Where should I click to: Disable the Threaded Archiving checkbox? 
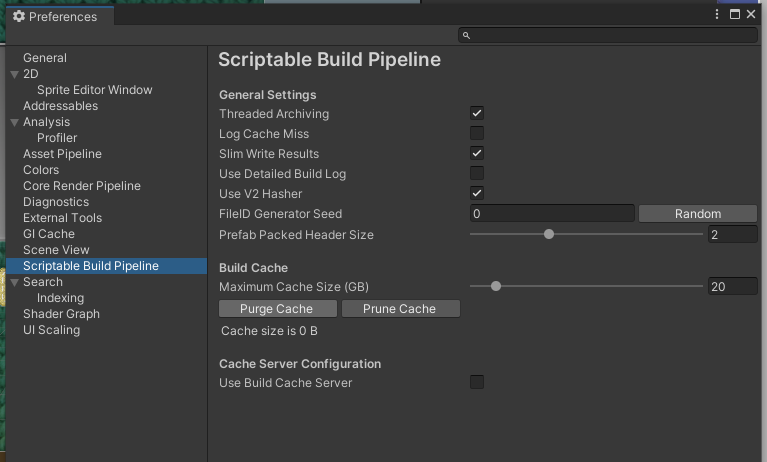(477, 114)
